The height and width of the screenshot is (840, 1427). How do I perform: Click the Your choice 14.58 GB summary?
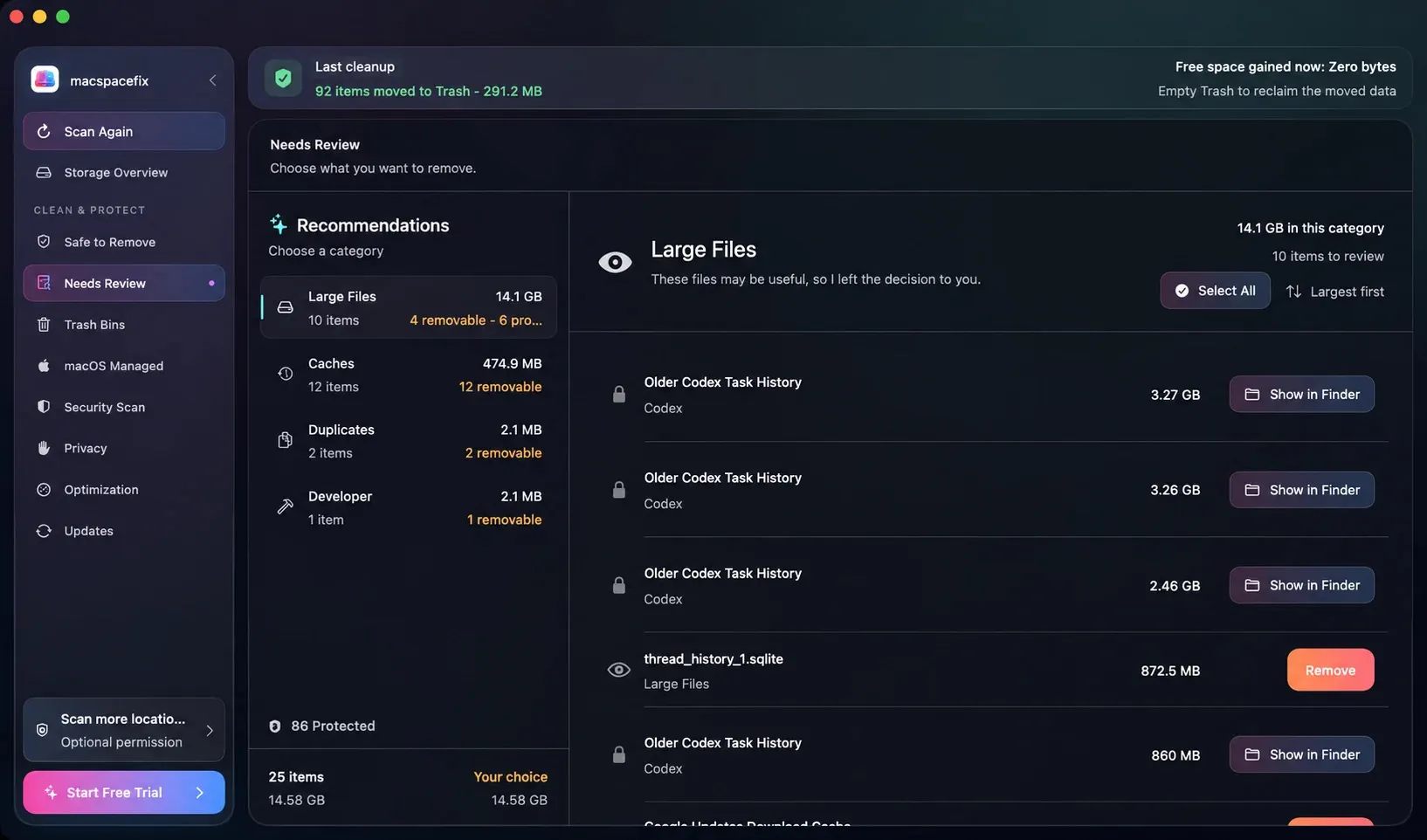point(511,788)
